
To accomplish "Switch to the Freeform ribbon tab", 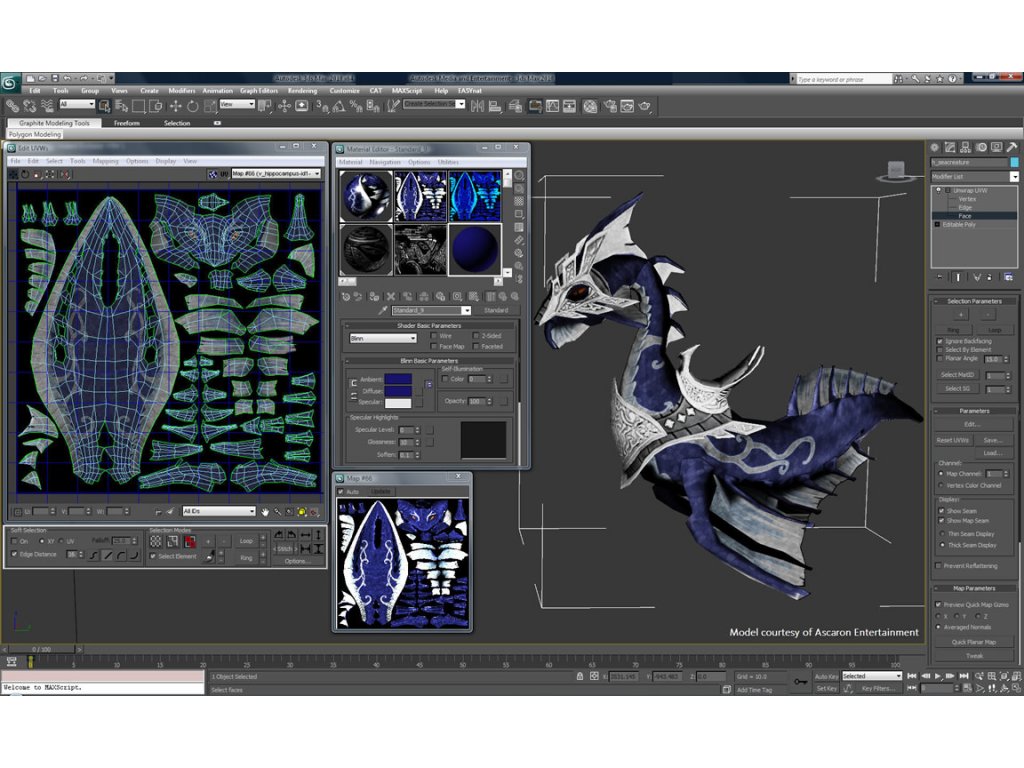I will pyautogui.click(x=127, y=123).
